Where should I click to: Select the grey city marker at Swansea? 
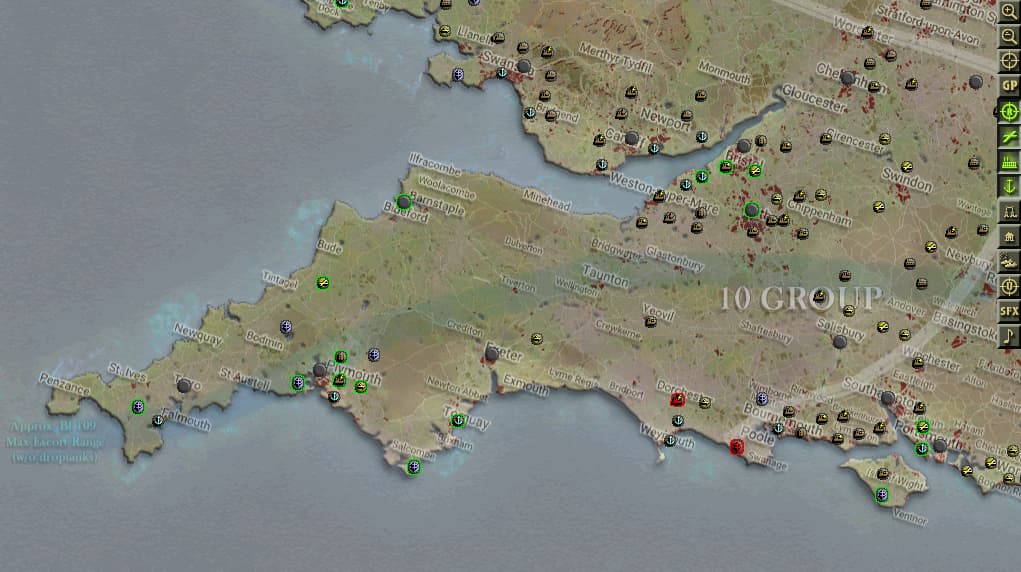[x=524, y=66]
